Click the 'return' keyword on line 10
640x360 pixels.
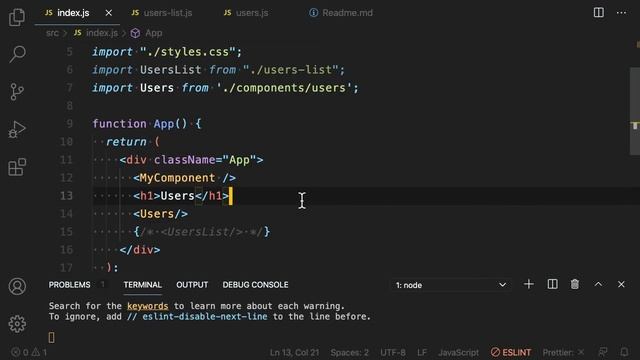pyautogui.click(x=126, y=142)
